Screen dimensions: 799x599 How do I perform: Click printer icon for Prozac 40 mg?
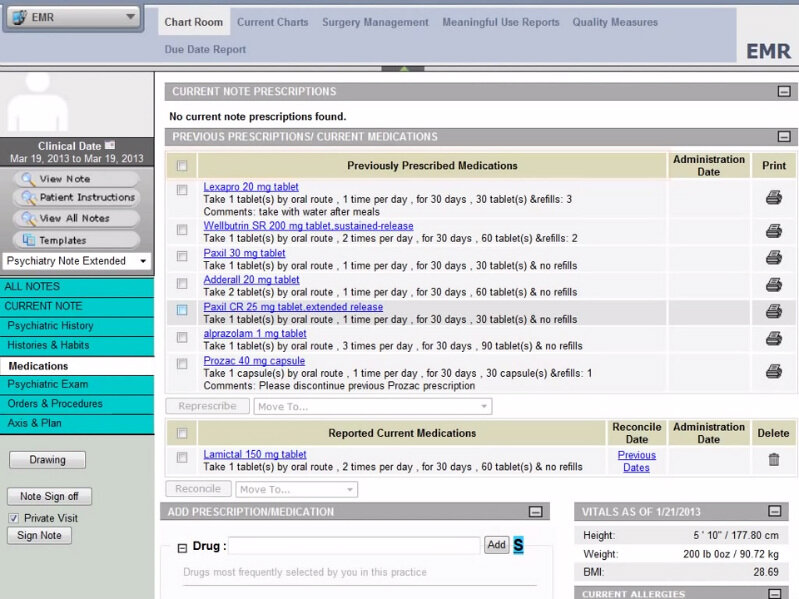773,371
